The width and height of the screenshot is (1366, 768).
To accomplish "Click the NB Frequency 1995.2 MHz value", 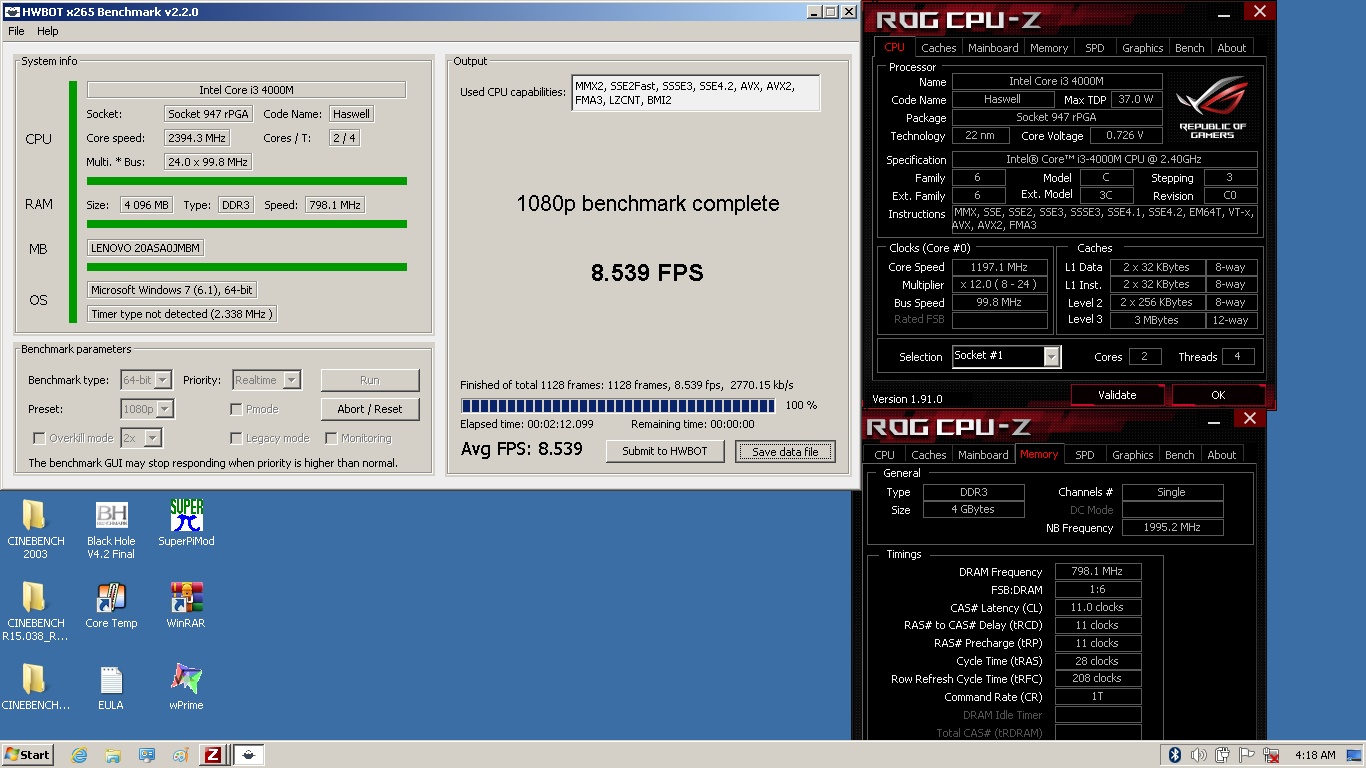I will click(1172, 528).
